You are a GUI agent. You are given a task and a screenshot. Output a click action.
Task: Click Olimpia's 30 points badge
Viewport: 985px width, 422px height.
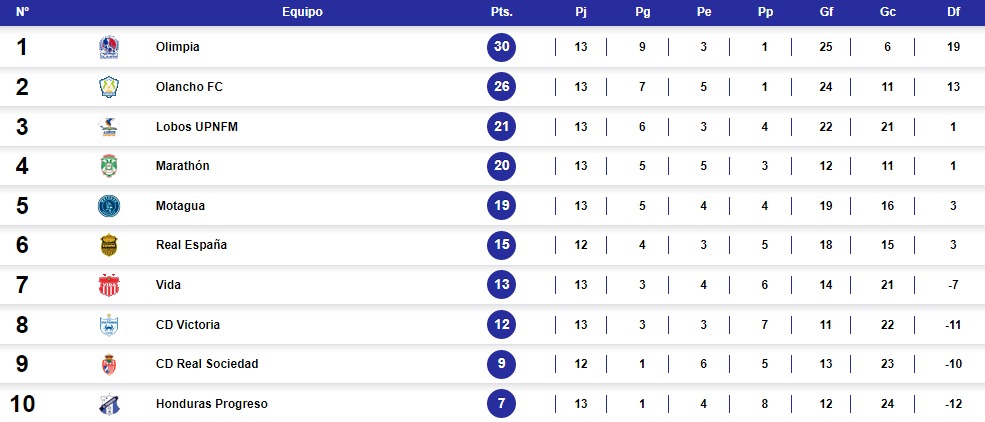click(502, 47)
